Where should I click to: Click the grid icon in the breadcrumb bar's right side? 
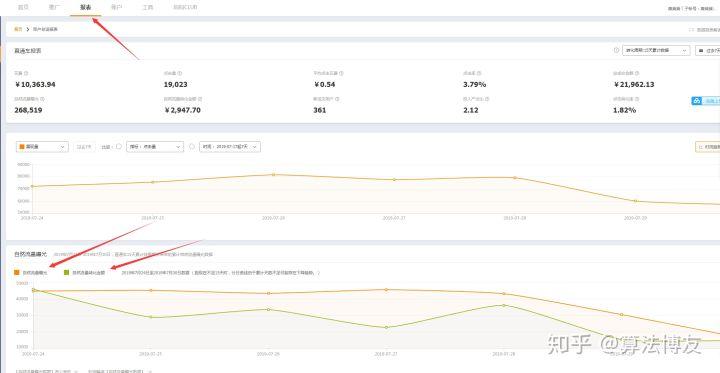(x=691, y=29)
